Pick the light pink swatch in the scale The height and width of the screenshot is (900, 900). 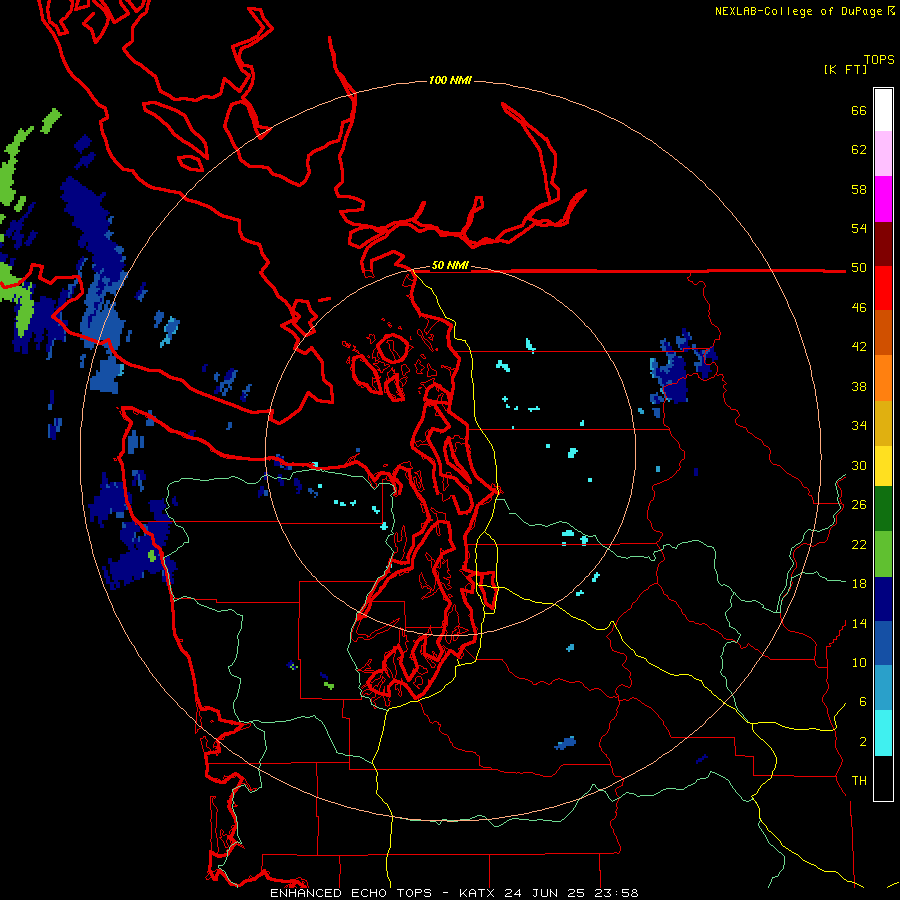(883, 154)
